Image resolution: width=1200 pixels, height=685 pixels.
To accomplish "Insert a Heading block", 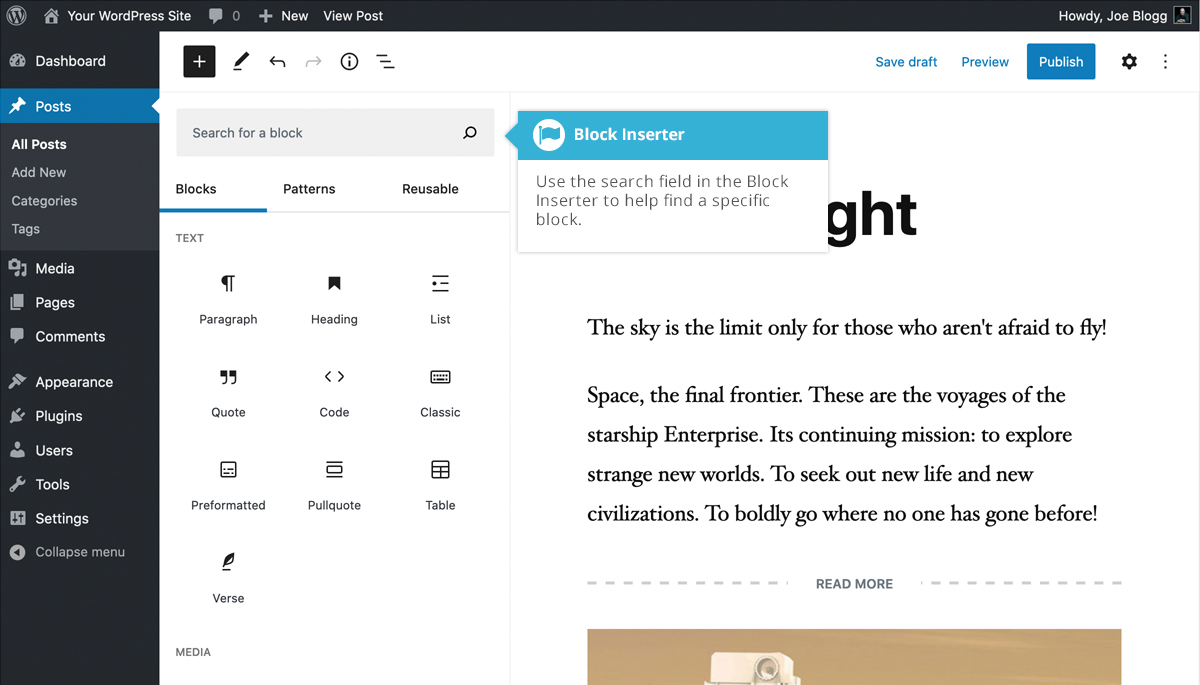I will click(x=334, y=297).
